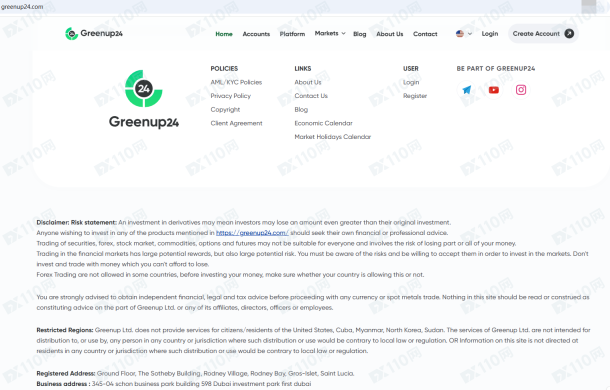Viewport: 610px width, 390px height.
Task: Open the Telegram social link
Action: tap(466, 90)
